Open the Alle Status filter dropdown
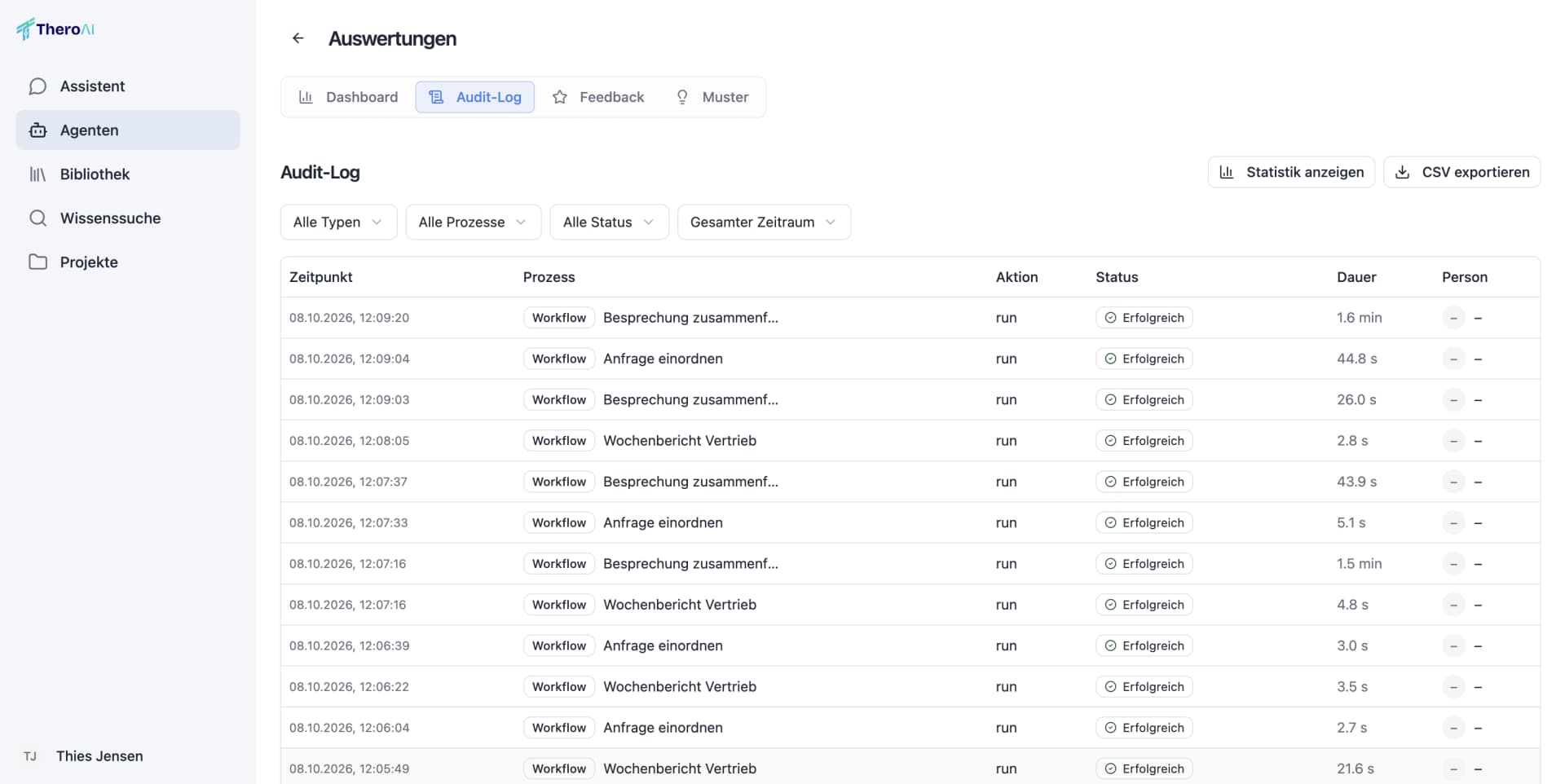The image size is (1565, 784). pos(609,222)
